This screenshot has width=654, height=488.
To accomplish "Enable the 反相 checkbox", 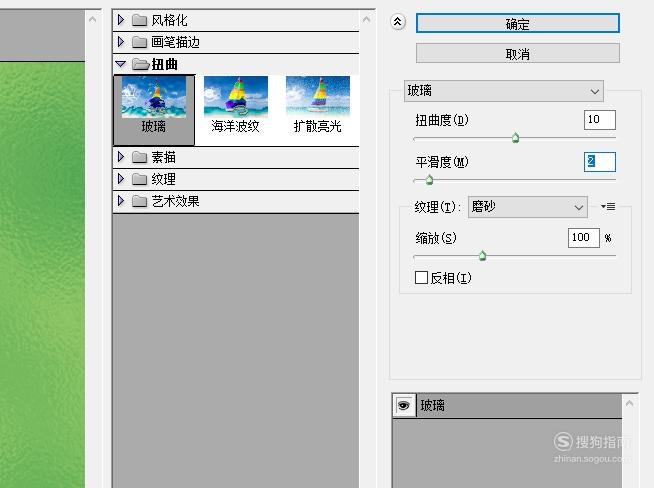I will (421, 277).
